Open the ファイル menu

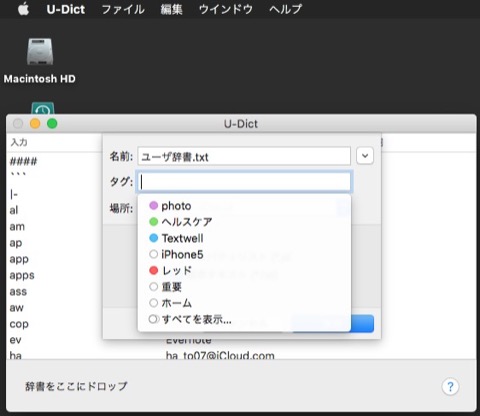pyautogui.click(x=123, y=9)
